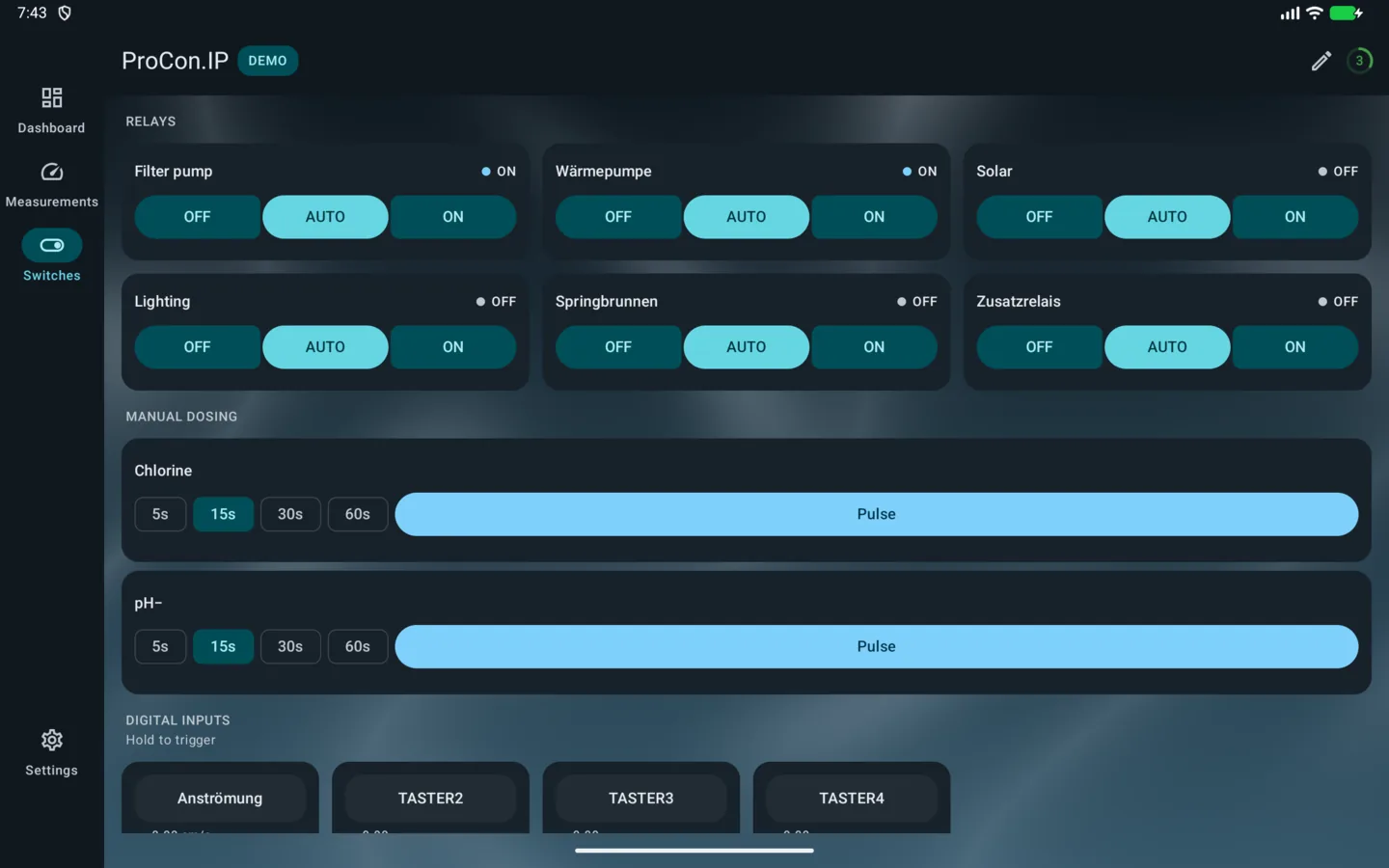
Task: Click the Wi-Fi status icon
Action: pyautogui.click(x=1314, y=13)
